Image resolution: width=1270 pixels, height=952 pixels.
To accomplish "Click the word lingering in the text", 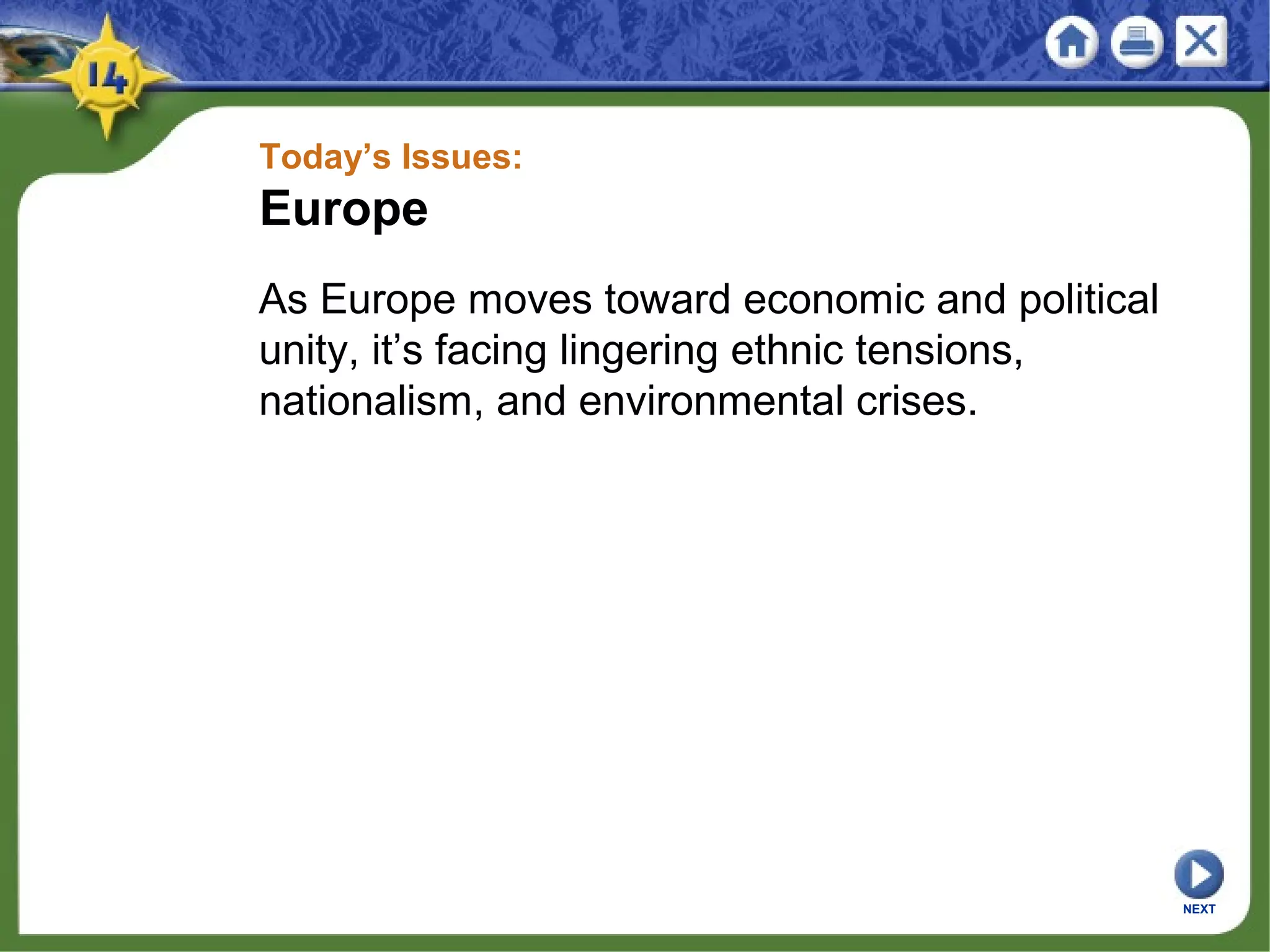I will pyautogui.click(x=638, y=351).
